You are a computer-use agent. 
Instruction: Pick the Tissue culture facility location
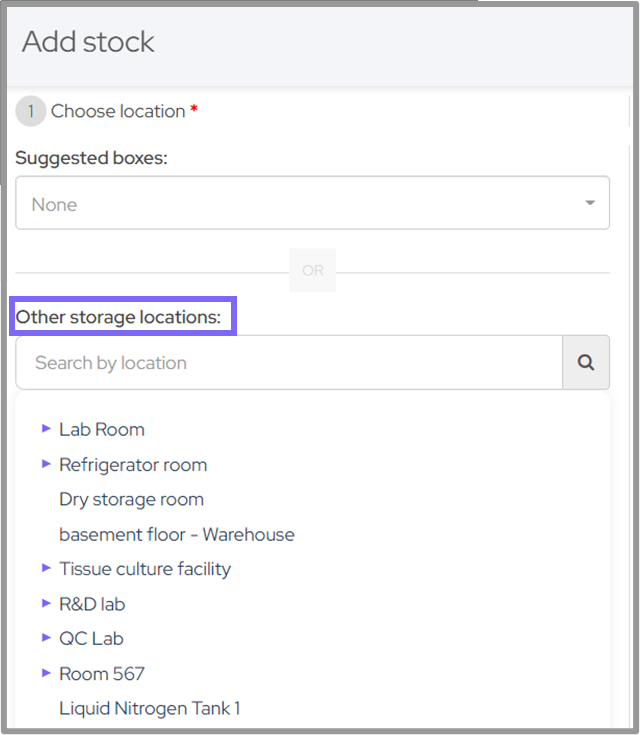pos(145,569)
